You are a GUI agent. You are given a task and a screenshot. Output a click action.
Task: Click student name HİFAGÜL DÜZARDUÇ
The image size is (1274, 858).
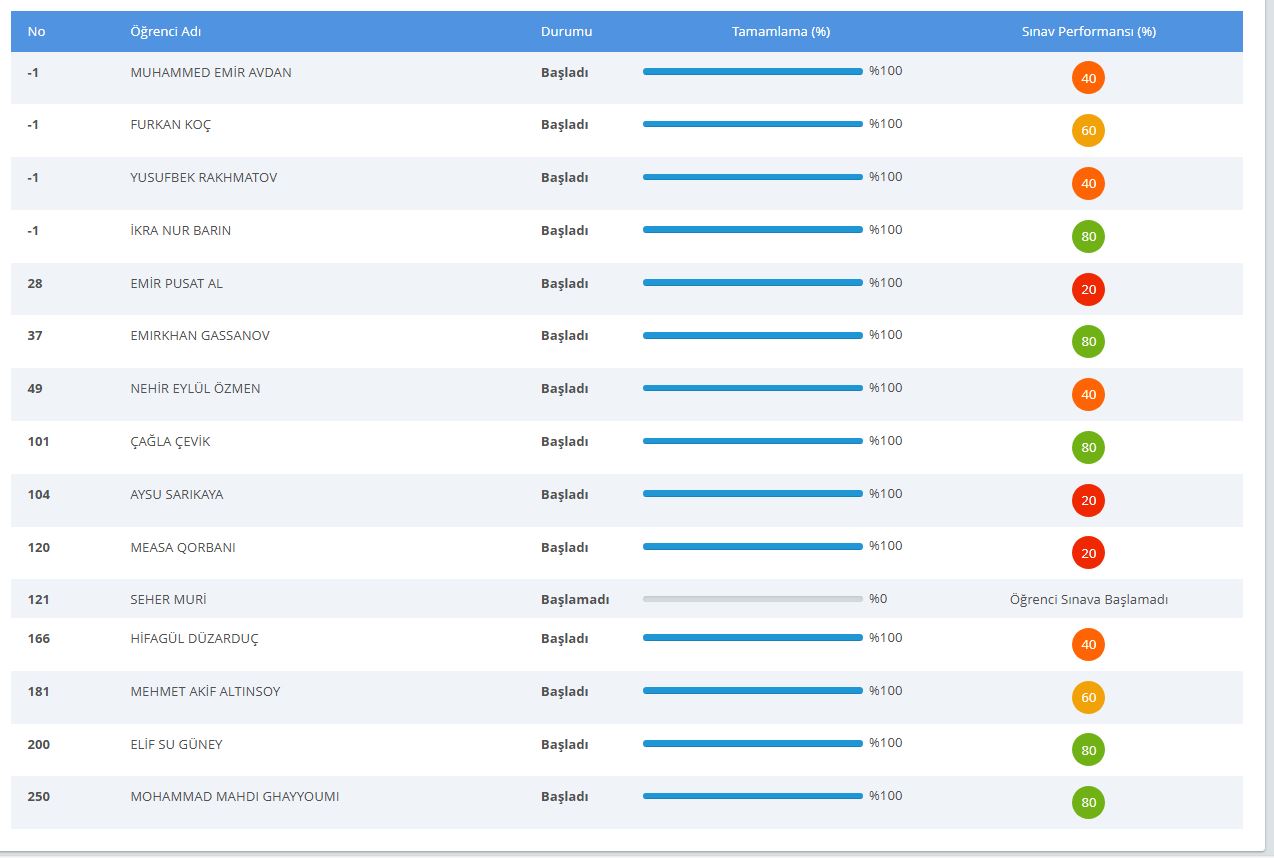[x=194, y=639]
